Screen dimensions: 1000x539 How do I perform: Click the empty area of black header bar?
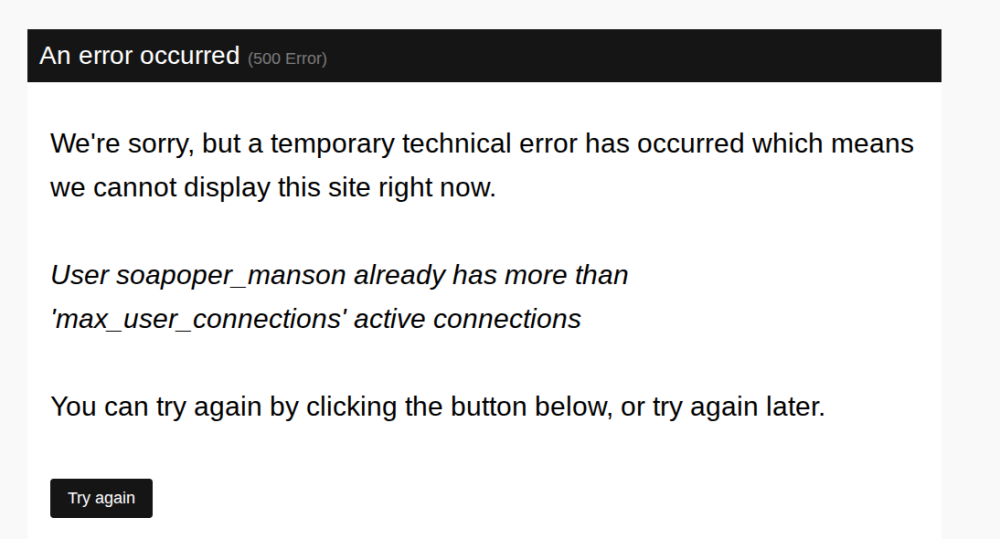640,56
